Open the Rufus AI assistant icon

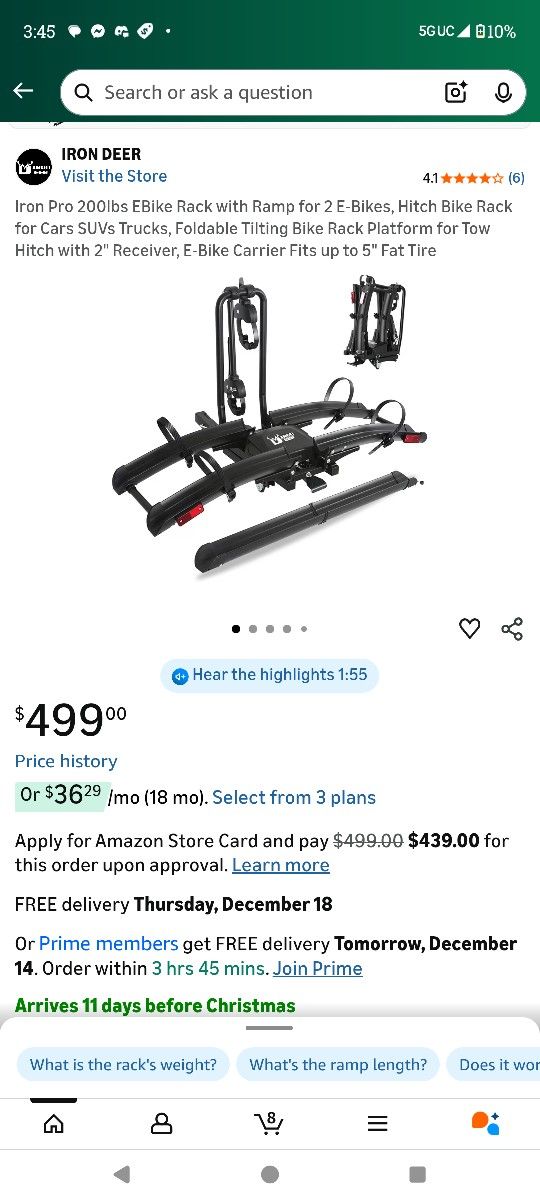(x=485, y=1123)
